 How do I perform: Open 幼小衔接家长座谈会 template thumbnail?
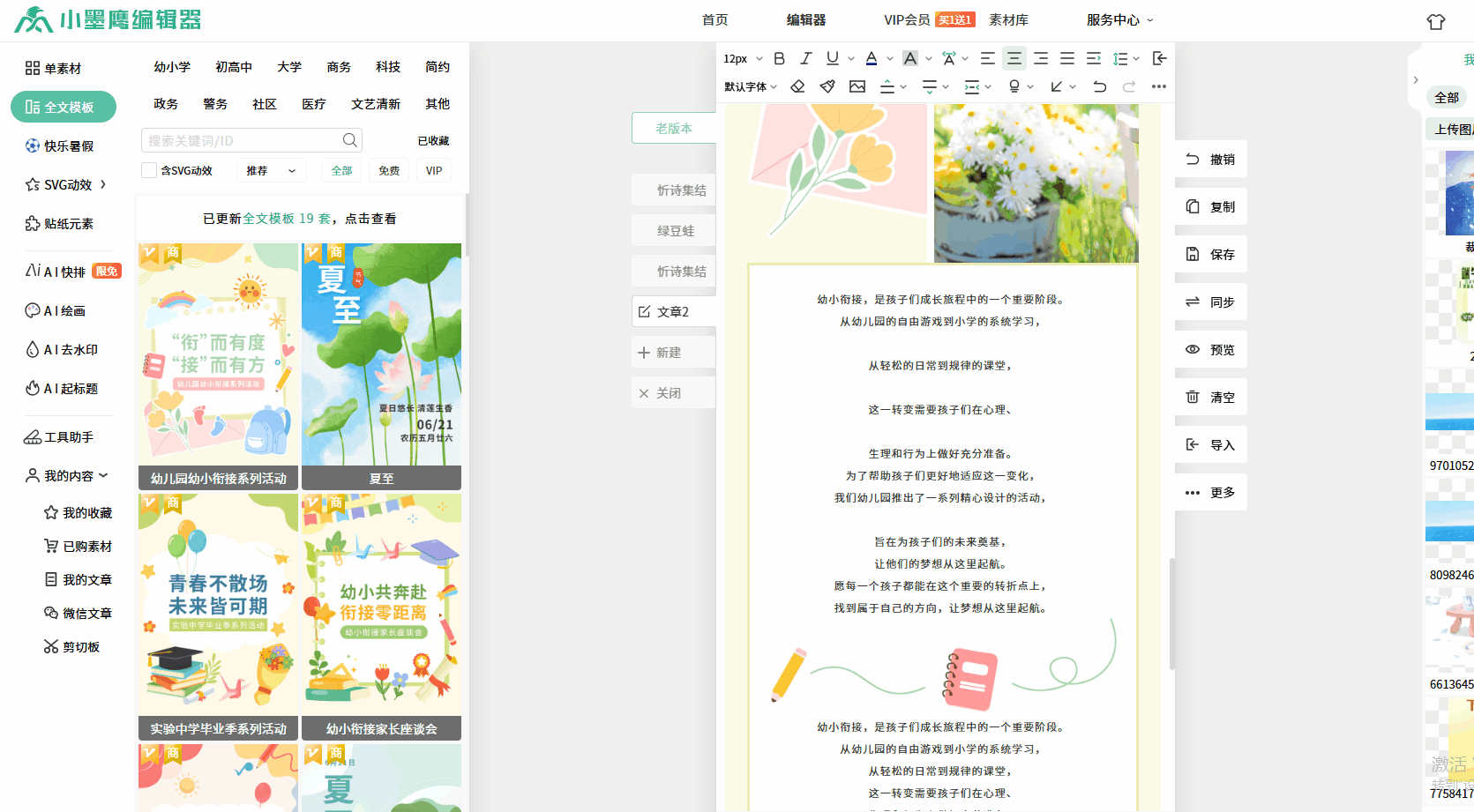(381, 616)
